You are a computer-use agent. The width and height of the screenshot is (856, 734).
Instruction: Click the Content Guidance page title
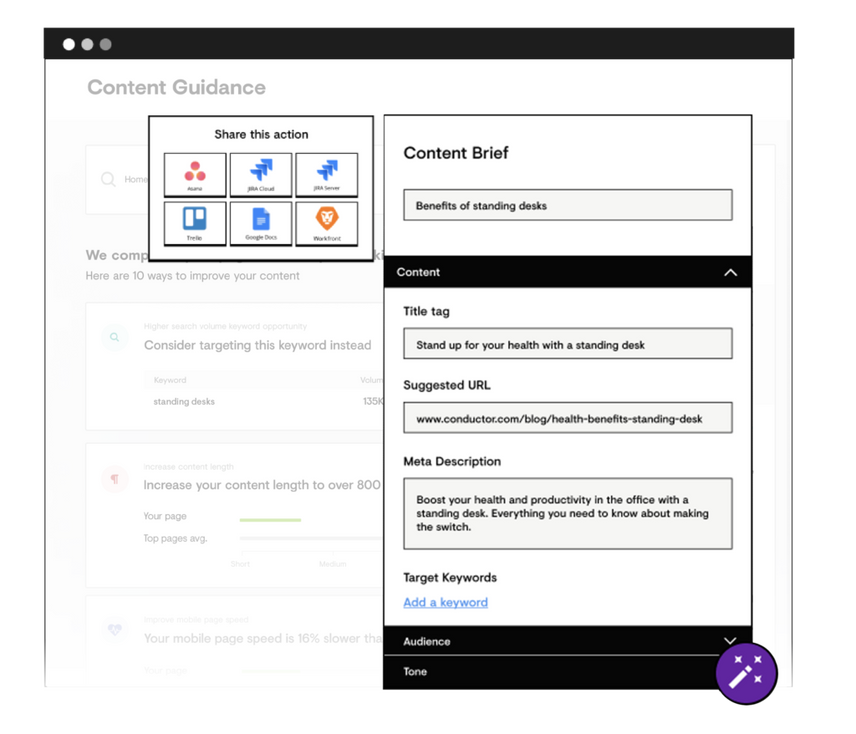point(176,87)
